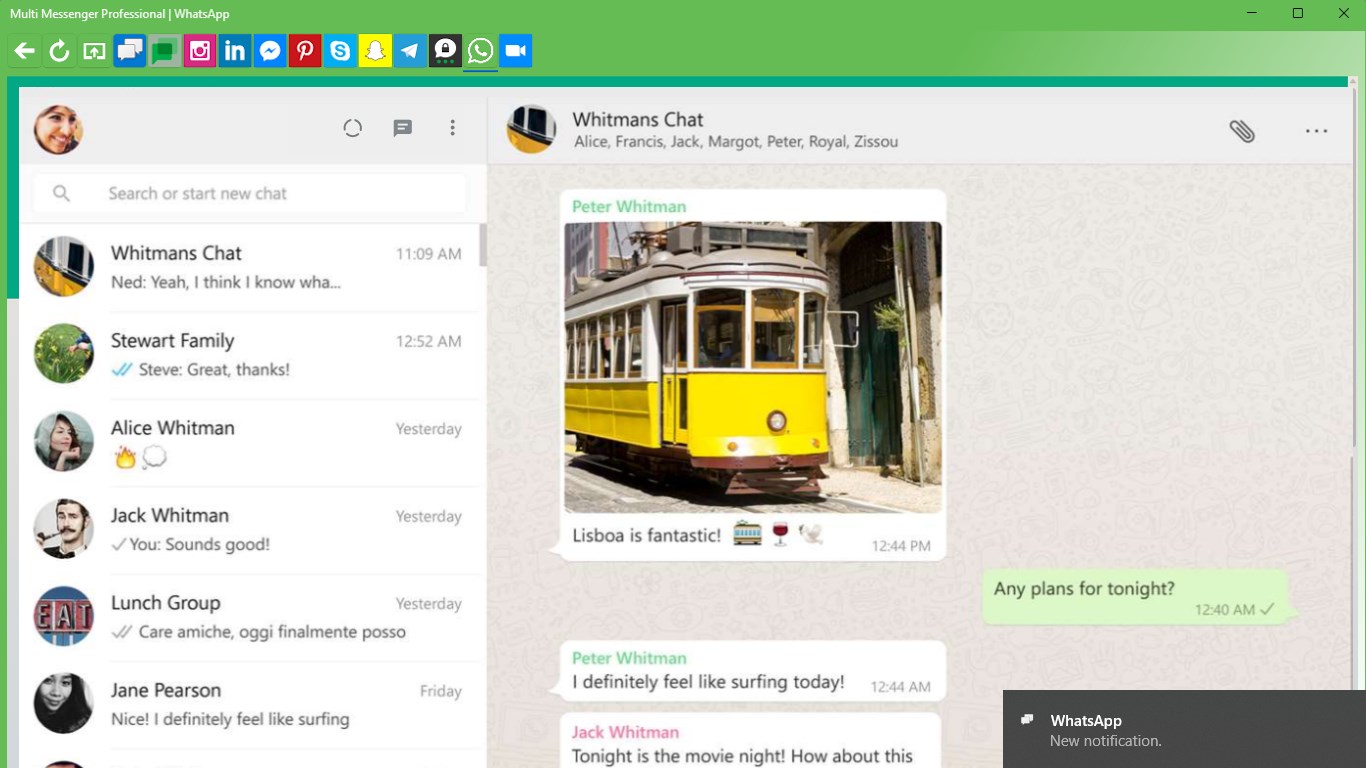Image resolution: width=1366 pixels, height=768 pixels.
Task: Go back using the arrow button
Action: tap(24, 50)
